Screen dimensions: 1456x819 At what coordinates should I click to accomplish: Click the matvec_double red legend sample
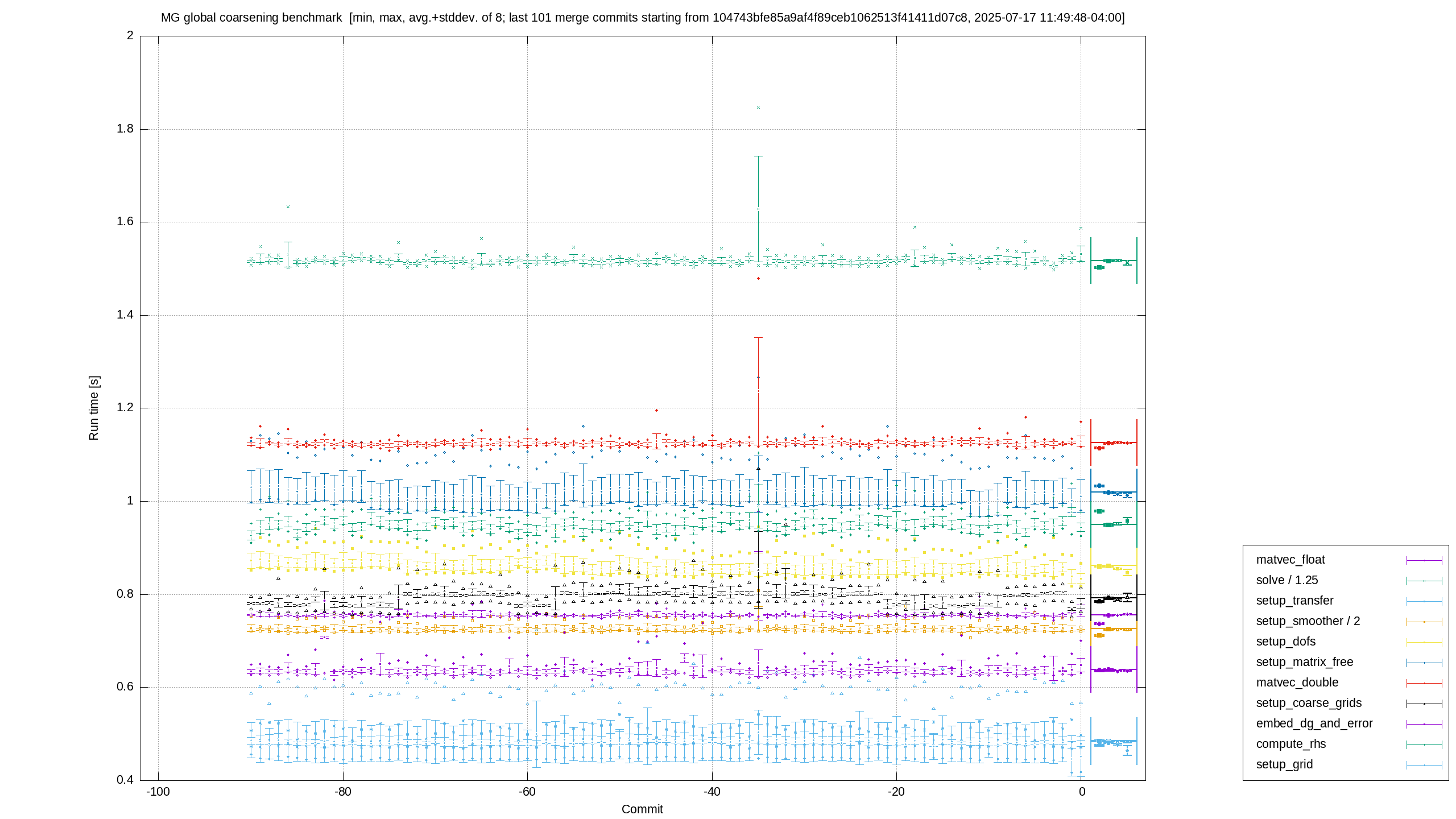(x=1424, y=683)
